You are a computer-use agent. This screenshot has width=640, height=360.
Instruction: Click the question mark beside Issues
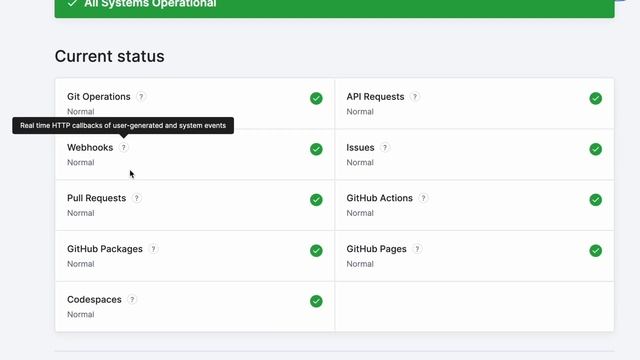click(x=384, y=147)
